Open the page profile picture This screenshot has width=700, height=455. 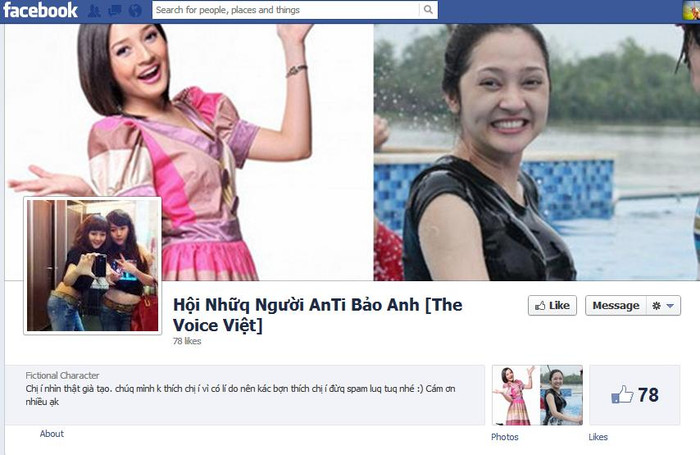[92, 264]
